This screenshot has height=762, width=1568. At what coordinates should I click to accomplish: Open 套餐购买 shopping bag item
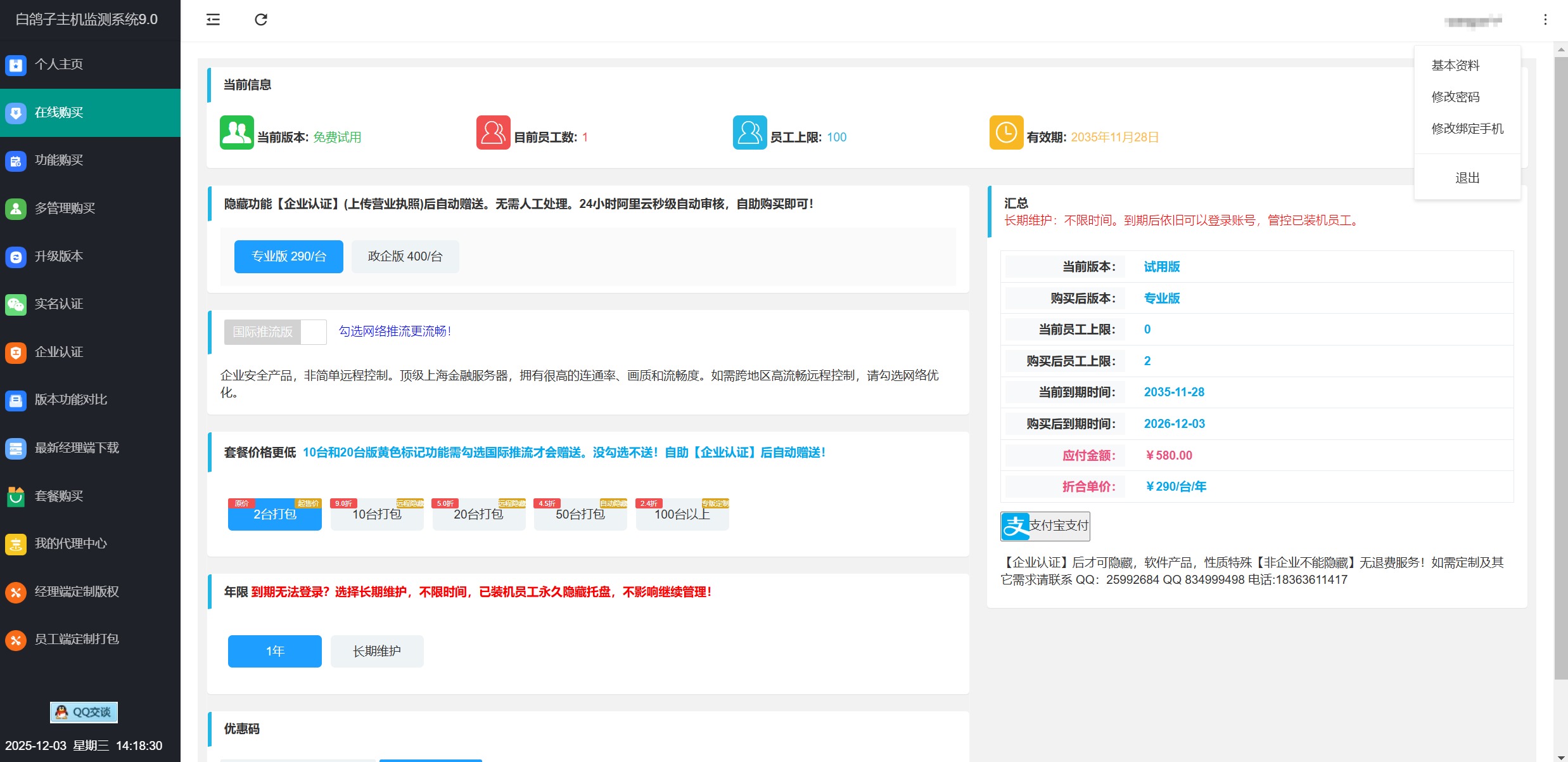click(x=58, y=496)
